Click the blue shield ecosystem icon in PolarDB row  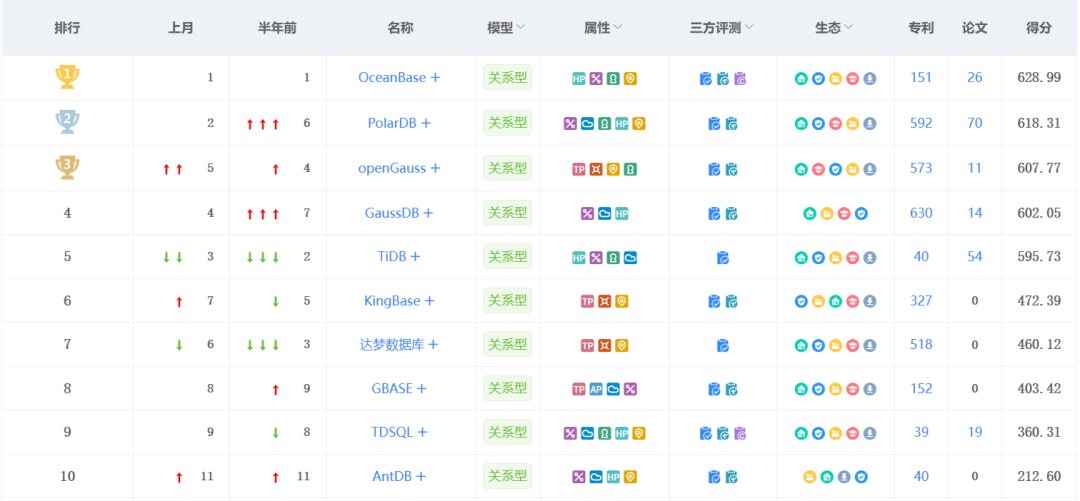pos(818,123)
